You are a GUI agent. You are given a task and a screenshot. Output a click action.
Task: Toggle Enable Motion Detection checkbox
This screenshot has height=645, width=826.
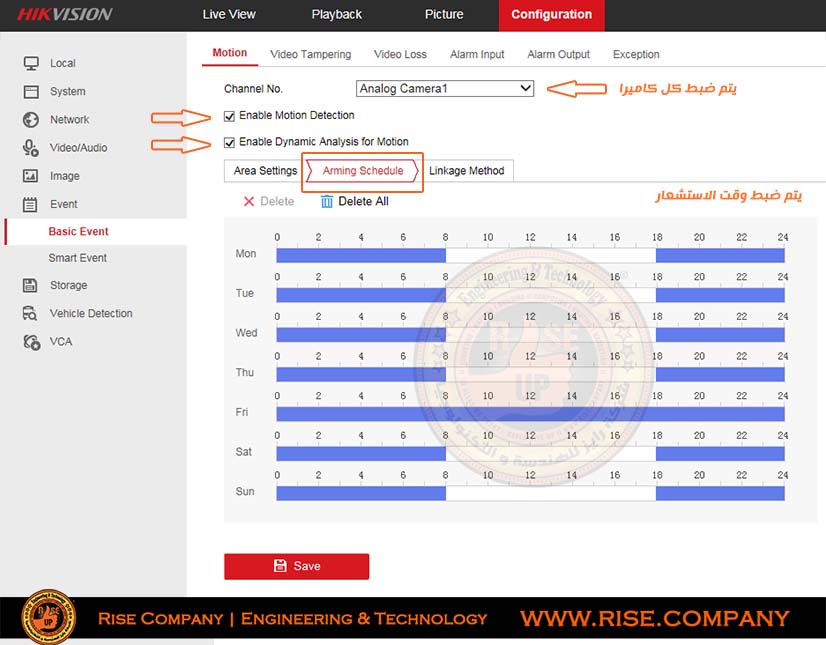point(229,116)
